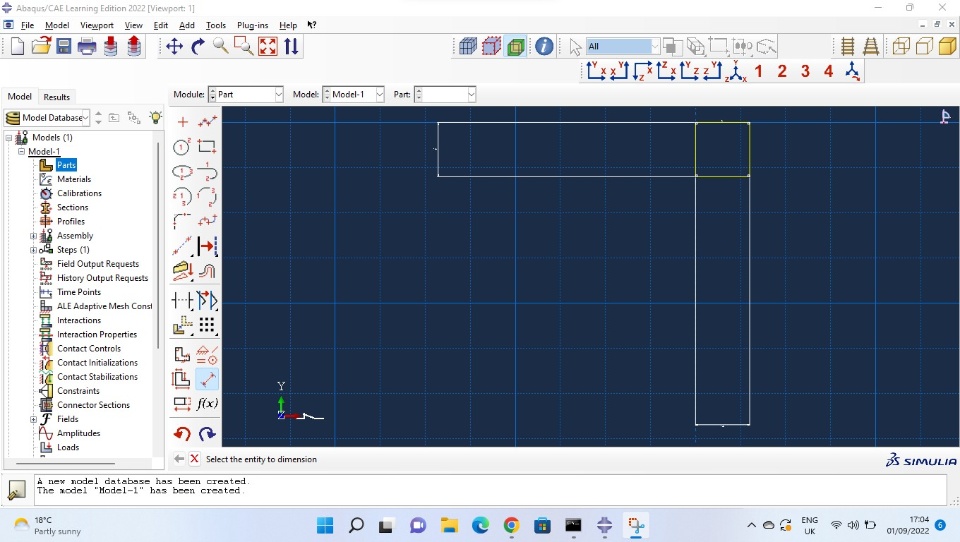Collapse the Model-1 tree node
The image size is (960, 542).
pyautogui.click(x=21, y=151)
